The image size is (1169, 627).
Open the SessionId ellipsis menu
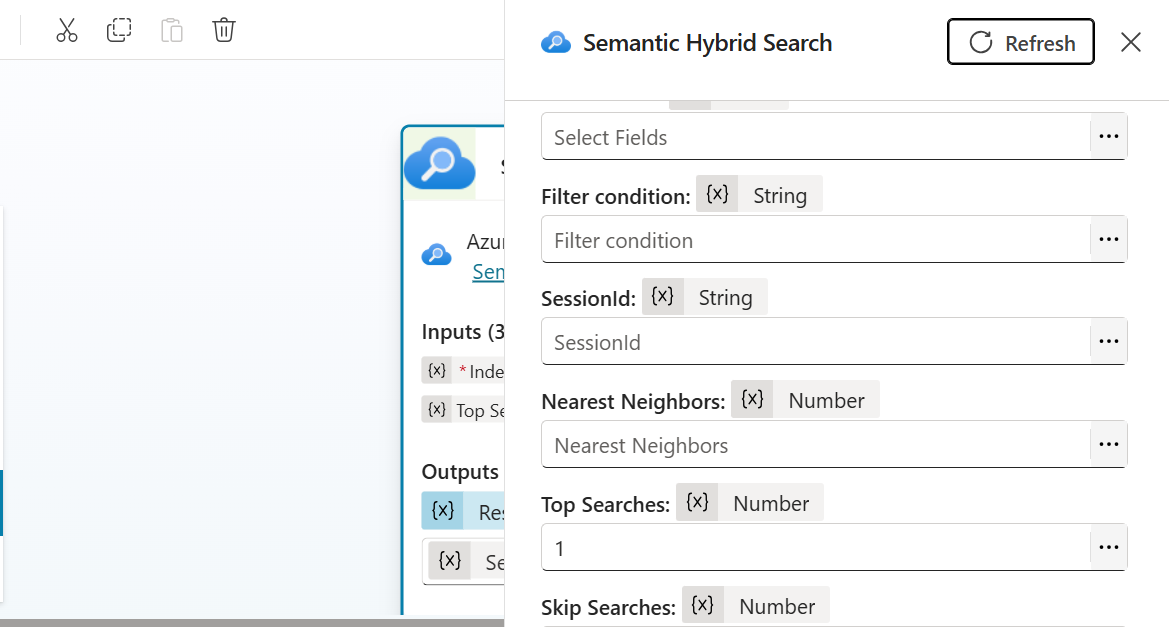[x=1109, y=341]
